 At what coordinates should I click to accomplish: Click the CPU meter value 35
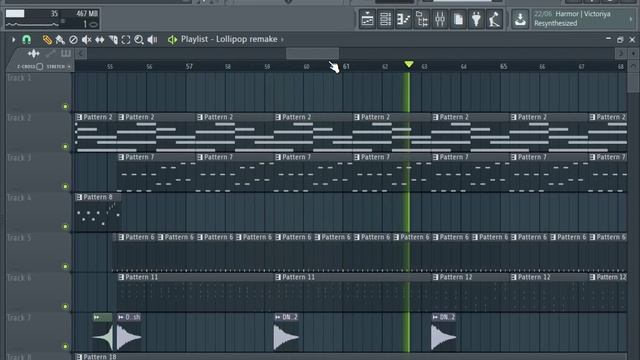[x=54, y=14]
